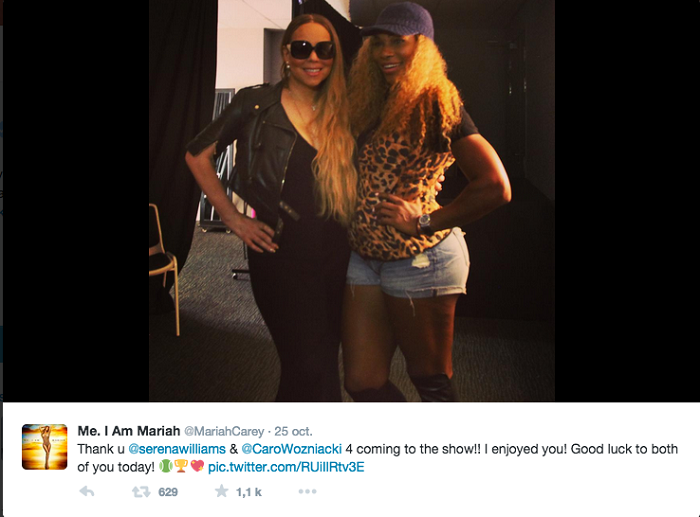Open the album cover profile avatar
700x517 pixels.
(45, 447)
